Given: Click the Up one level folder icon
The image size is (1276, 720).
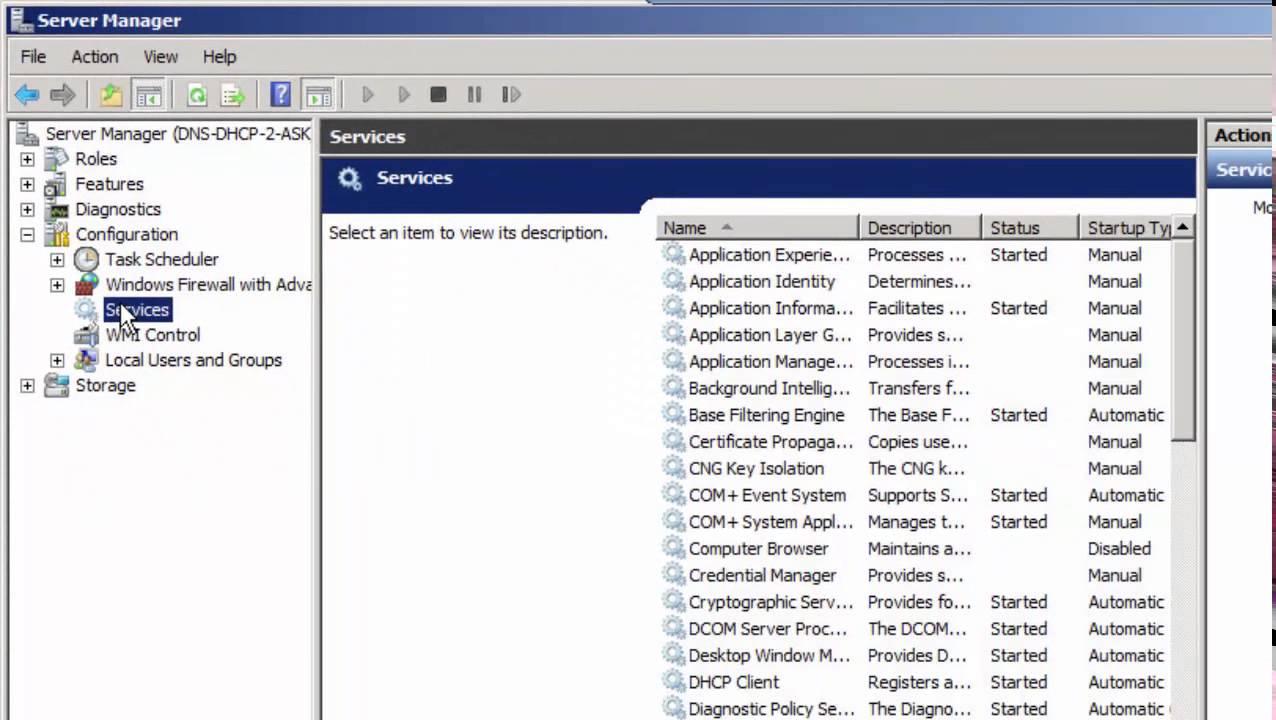Looking at the screenshot, I should 111,95.
